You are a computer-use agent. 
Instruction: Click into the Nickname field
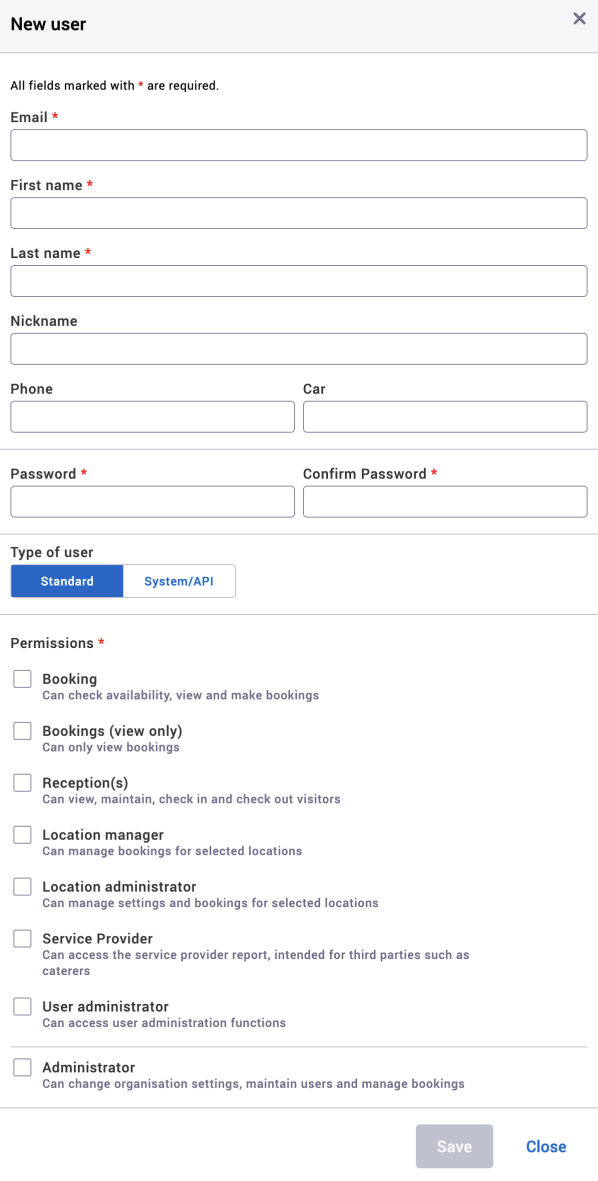298,348
